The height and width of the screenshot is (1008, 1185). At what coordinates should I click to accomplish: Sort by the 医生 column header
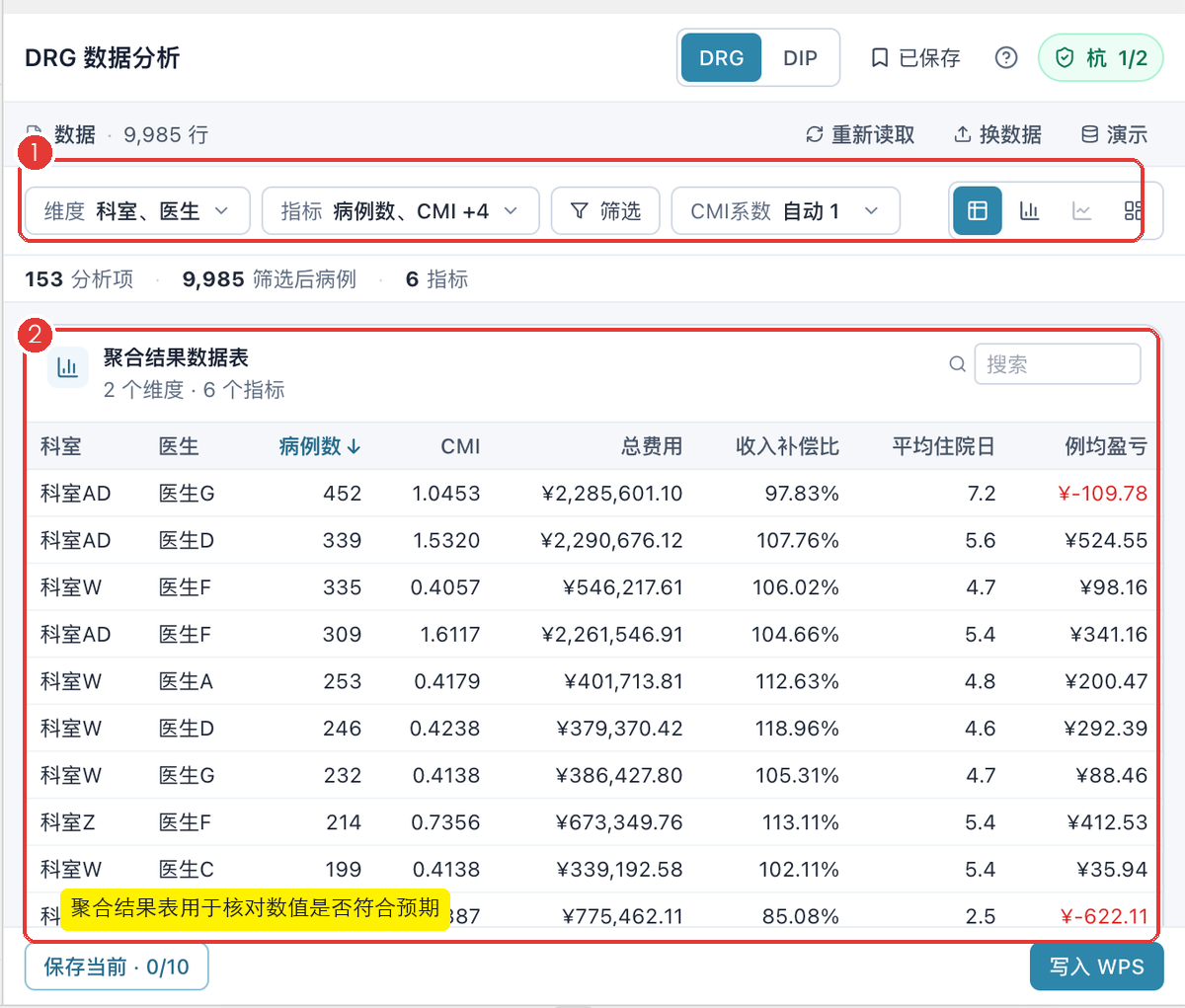(x=180, y=446)
